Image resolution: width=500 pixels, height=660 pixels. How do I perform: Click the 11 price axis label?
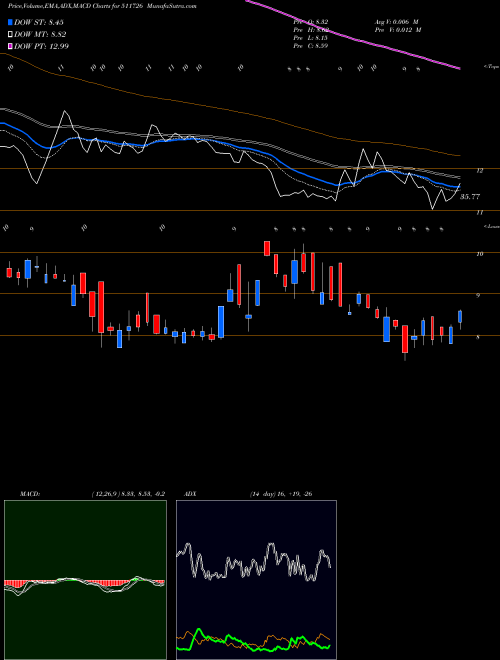point(479,213)
